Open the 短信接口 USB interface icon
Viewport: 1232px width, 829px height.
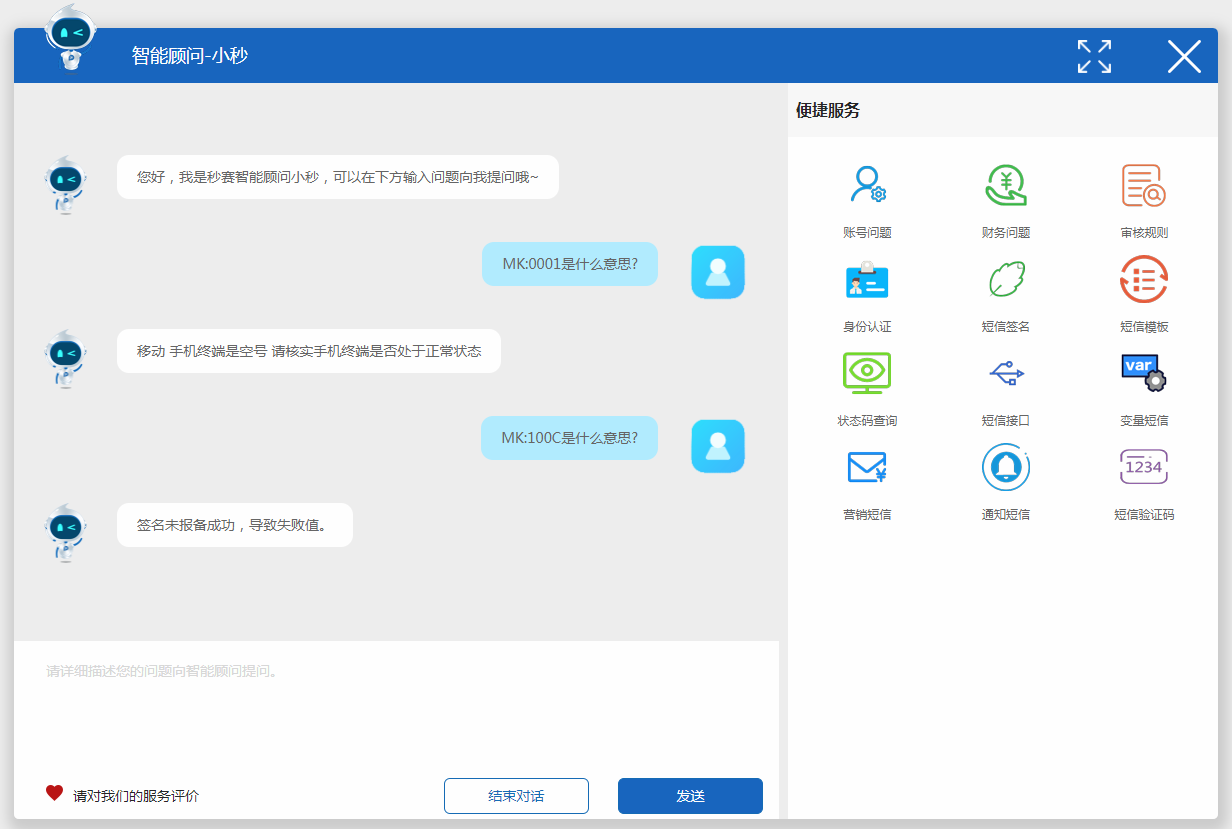[x=1006, y=374]
